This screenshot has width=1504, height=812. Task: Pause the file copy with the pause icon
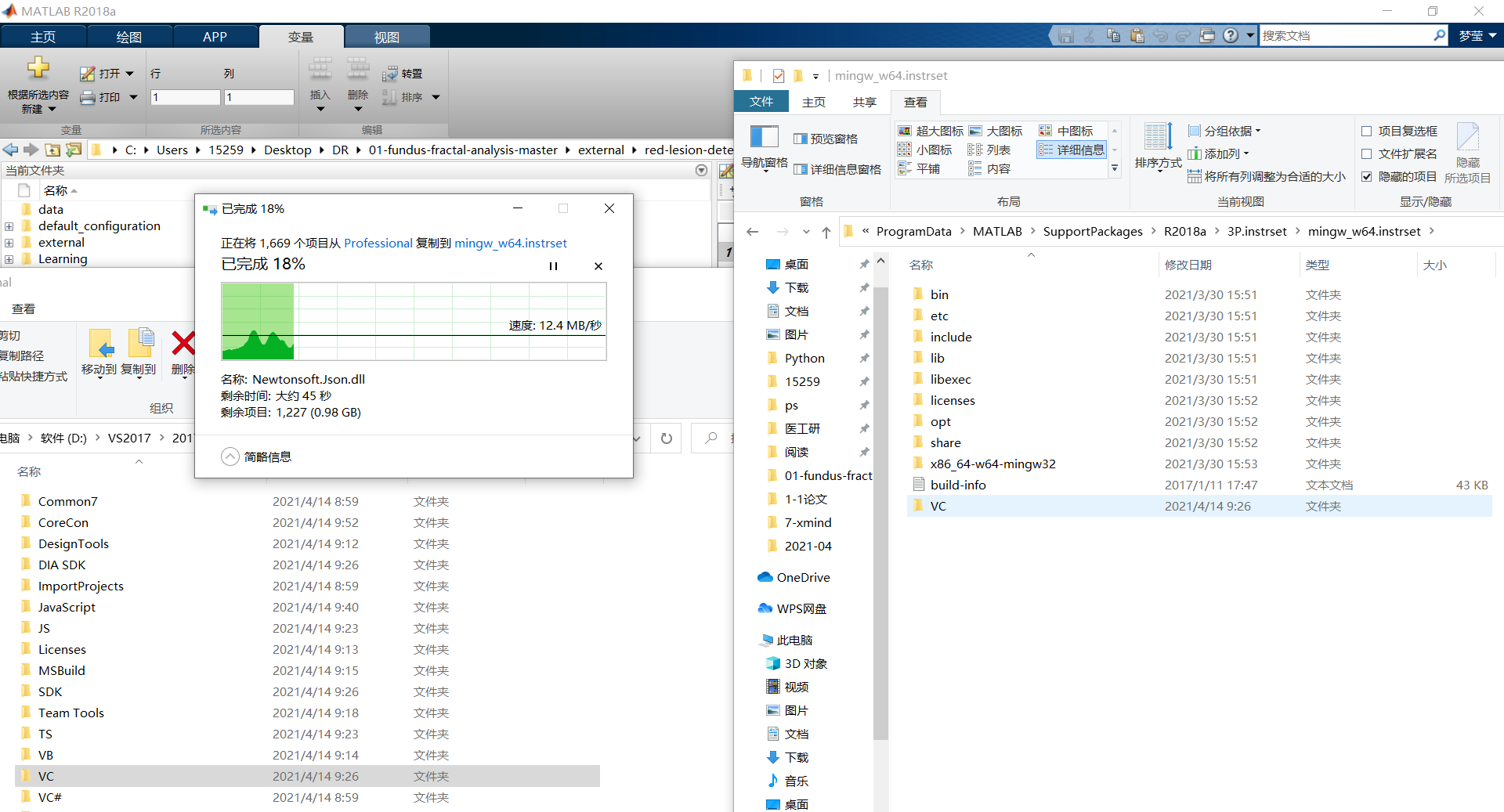[553, 266]
